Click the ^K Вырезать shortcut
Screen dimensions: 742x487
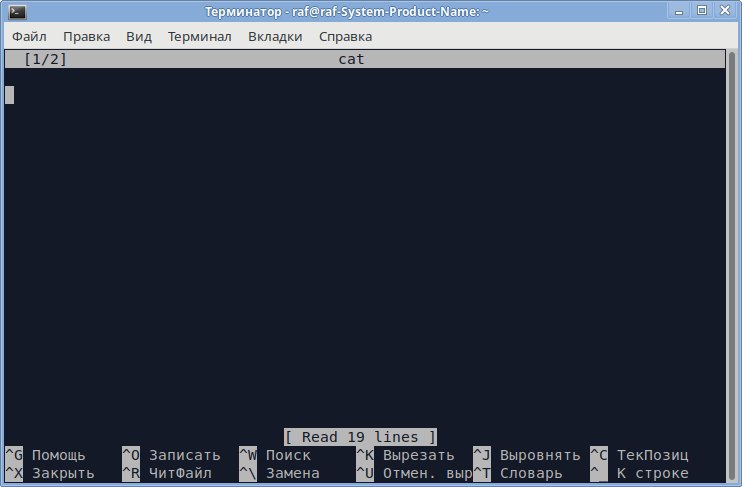pyautogui.click(x=405, y=455)
